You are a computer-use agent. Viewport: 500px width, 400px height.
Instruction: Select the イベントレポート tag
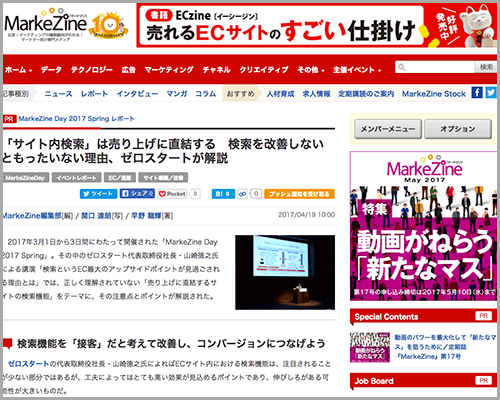[76, 178]
